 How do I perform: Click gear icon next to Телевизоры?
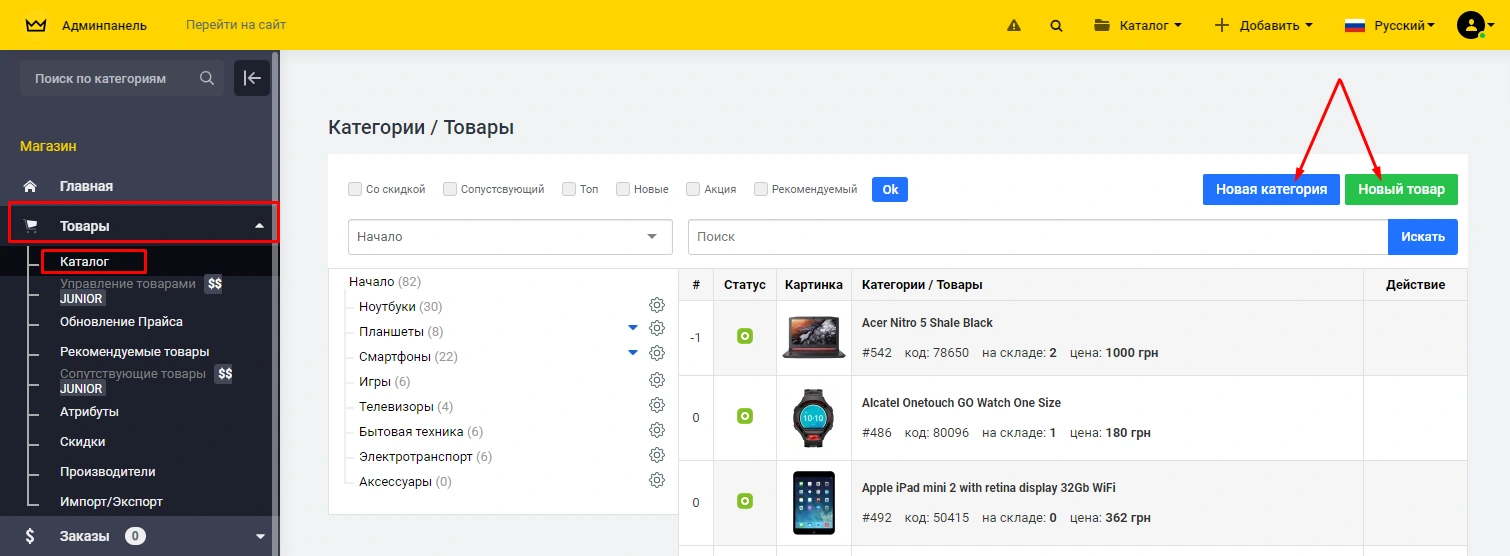tap(657, 405)
